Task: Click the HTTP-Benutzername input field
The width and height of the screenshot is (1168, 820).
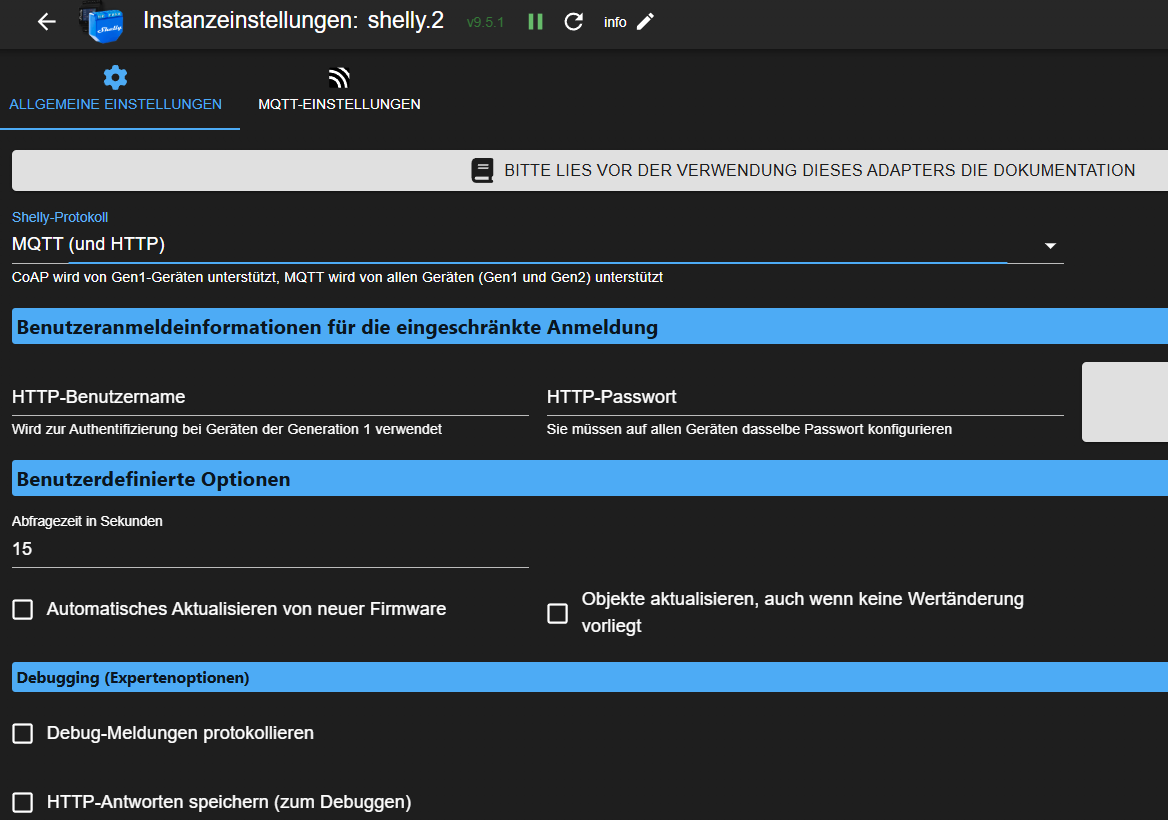Action: coord(270,397)
